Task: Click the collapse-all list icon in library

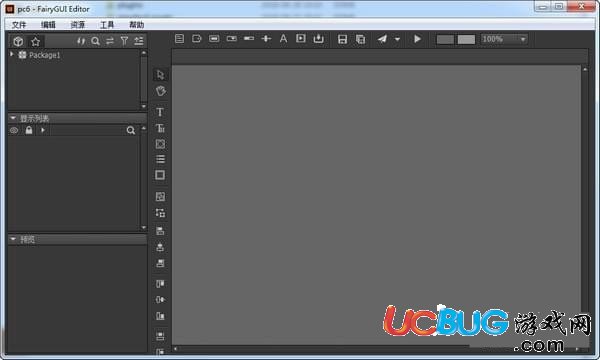Action: (139, 41)
